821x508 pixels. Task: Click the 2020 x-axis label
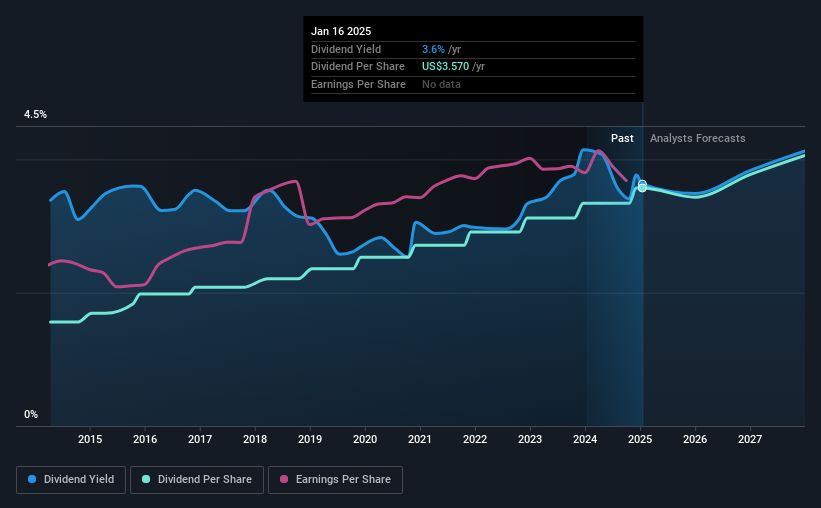coord(365,439)
